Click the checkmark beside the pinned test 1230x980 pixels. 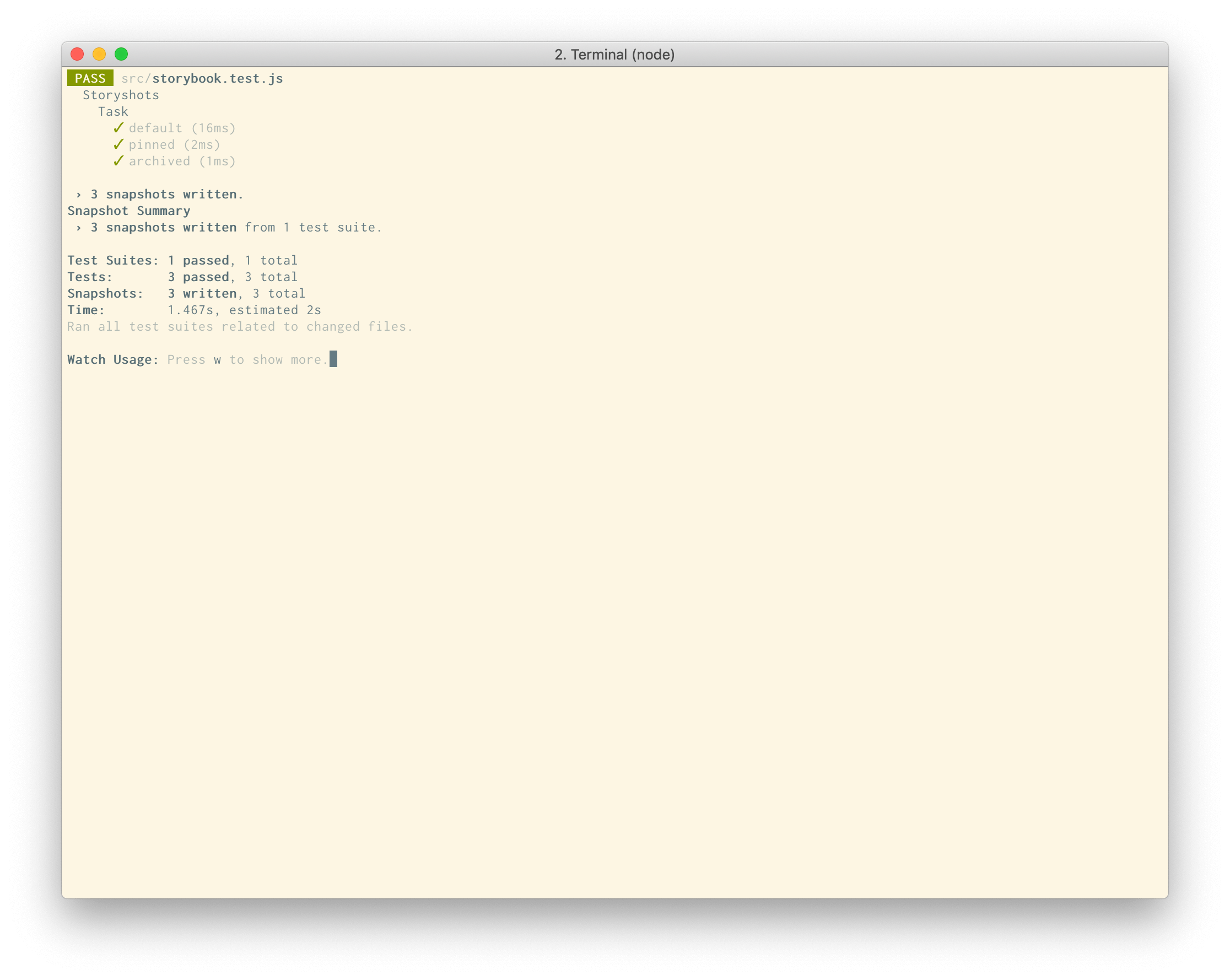pyautogui.click(x=118, y=144)
